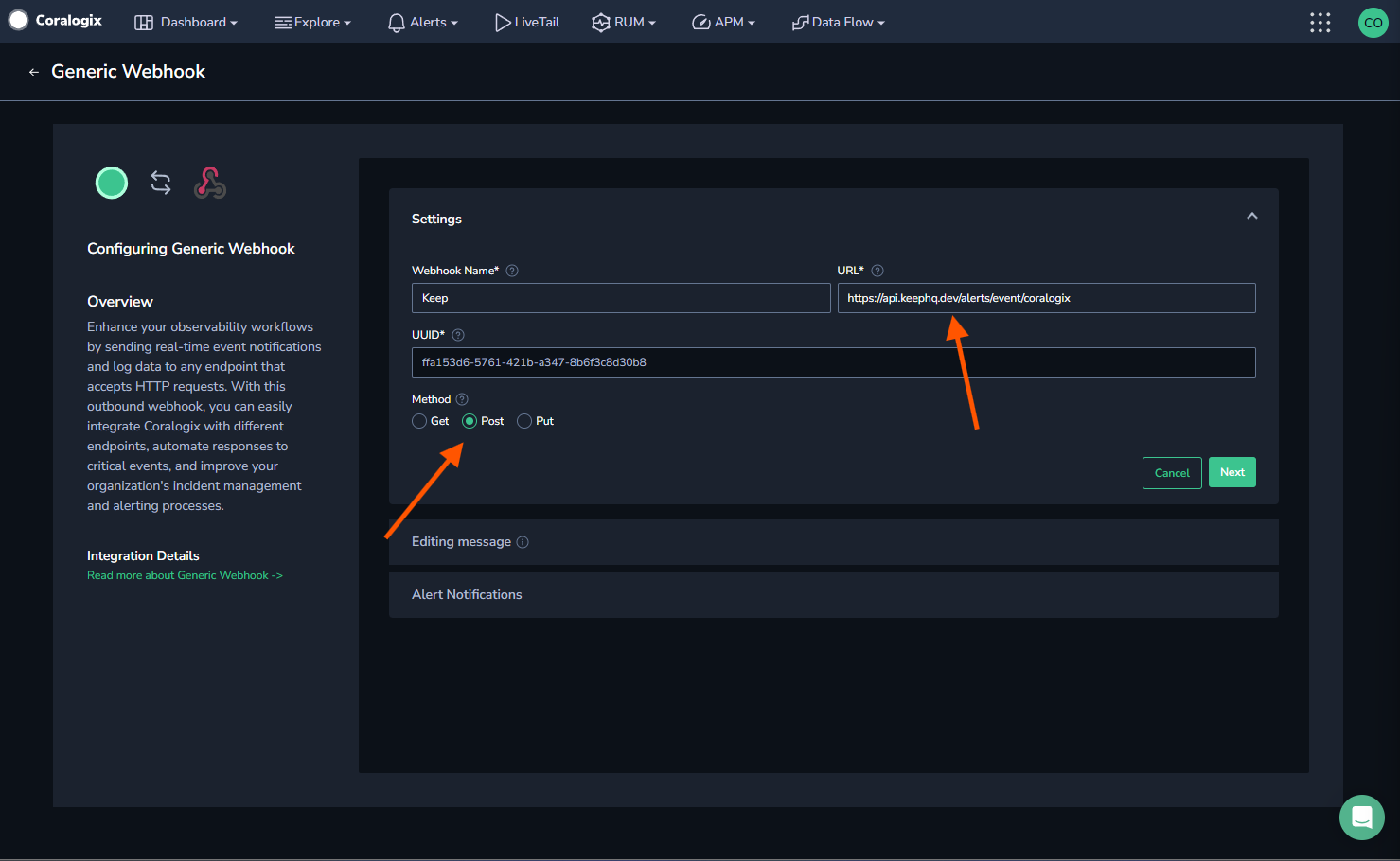
Task: Open the Explore dropdown menu
Action: click(x=313, y=23)
